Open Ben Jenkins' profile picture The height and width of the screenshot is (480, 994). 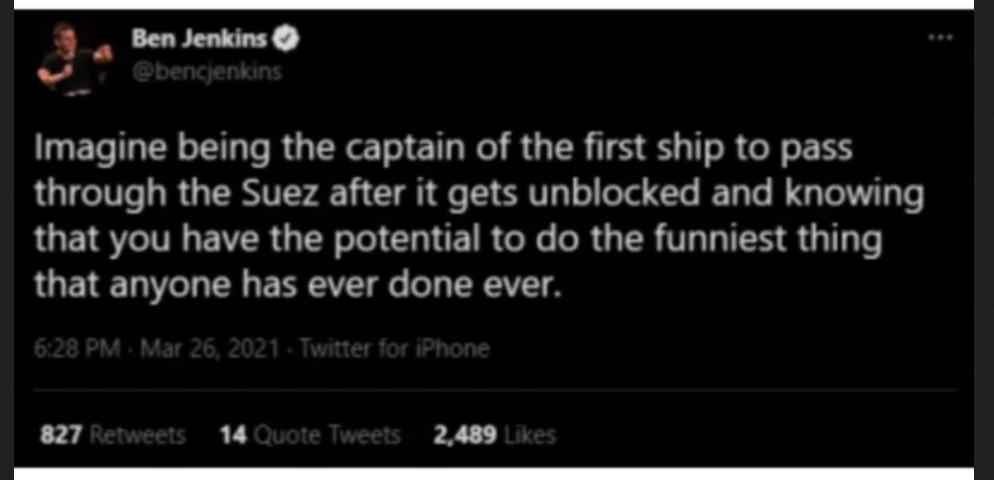click(x=69, y=60)
